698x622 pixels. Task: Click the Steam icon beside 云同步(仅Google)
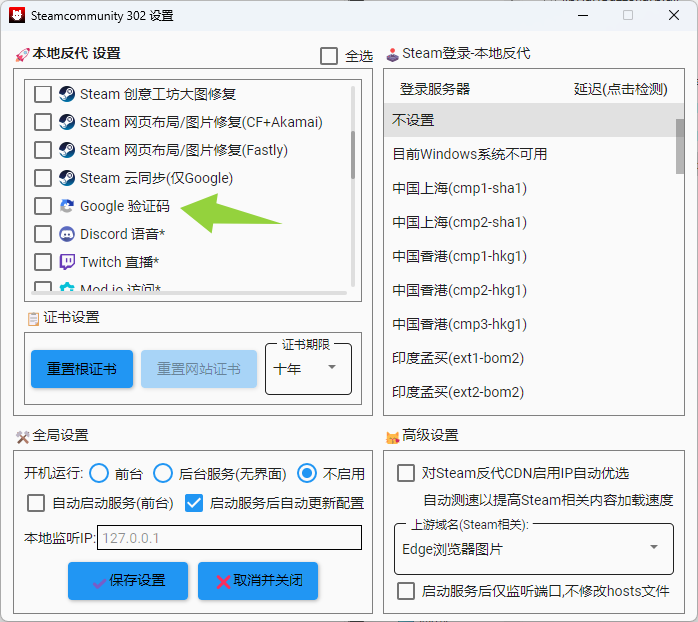click(x=67, y=178)
